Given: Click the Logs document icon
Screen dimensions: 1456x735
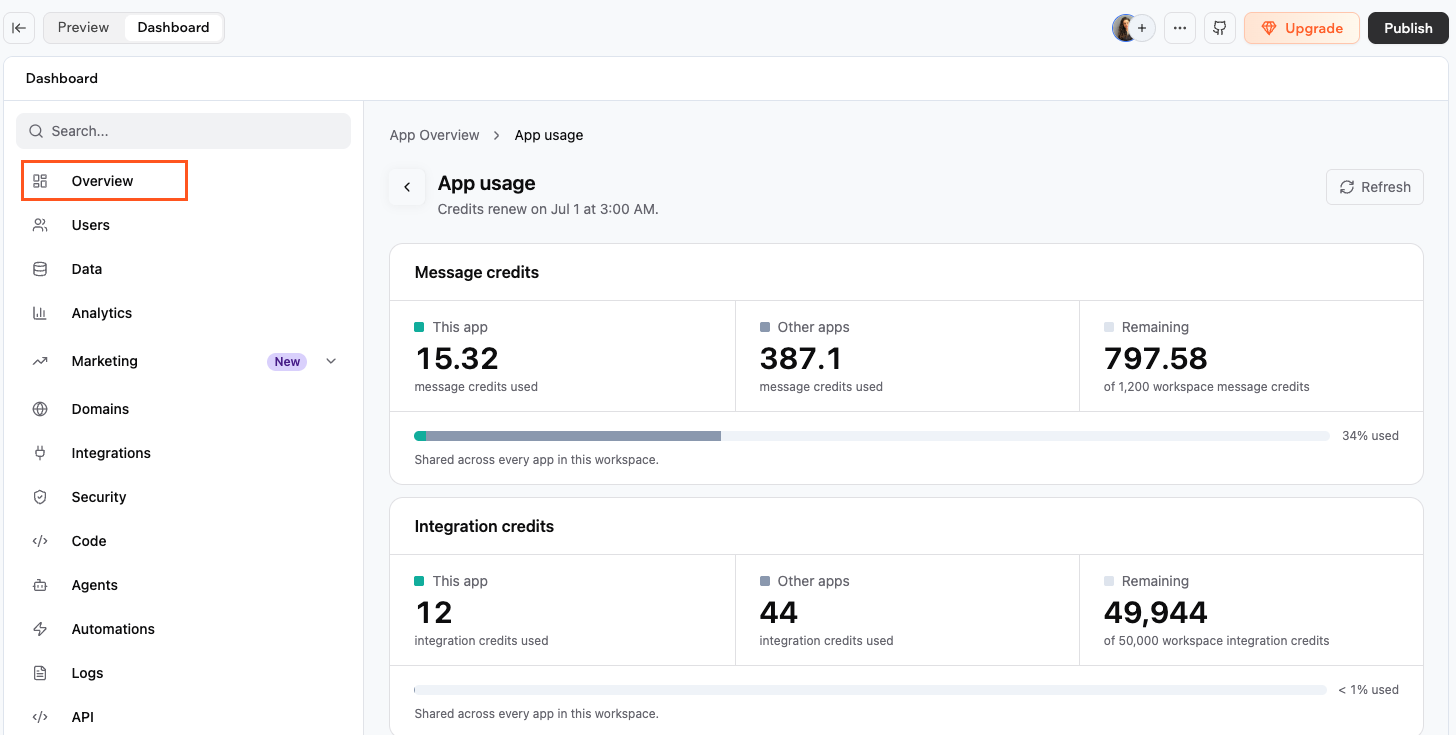Looking at the screenshot, I should (x=40, y=673).
